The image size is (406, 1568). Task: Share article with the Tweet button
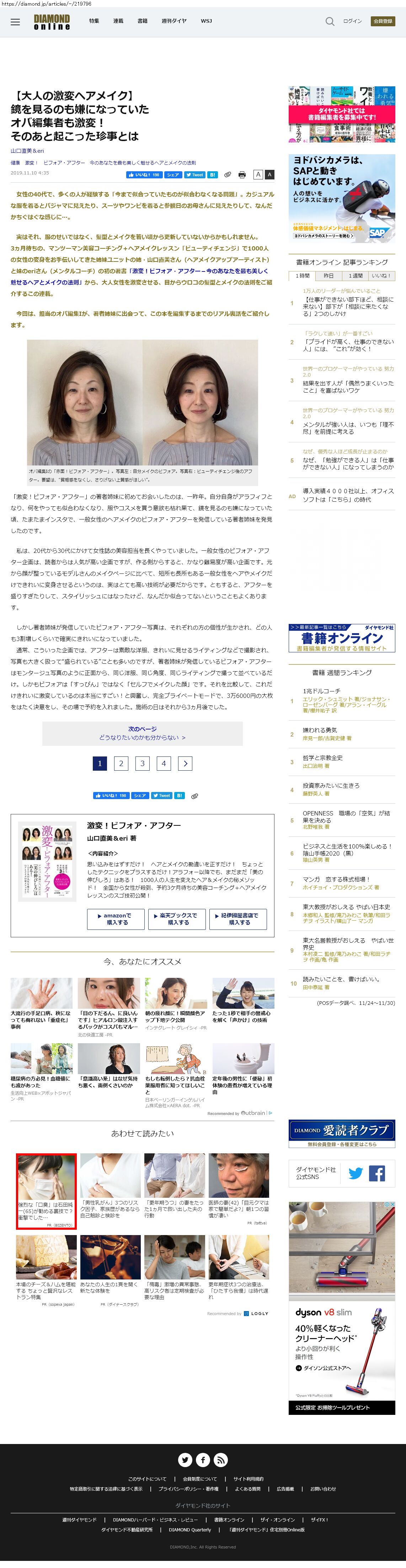[x=195, y=175]
